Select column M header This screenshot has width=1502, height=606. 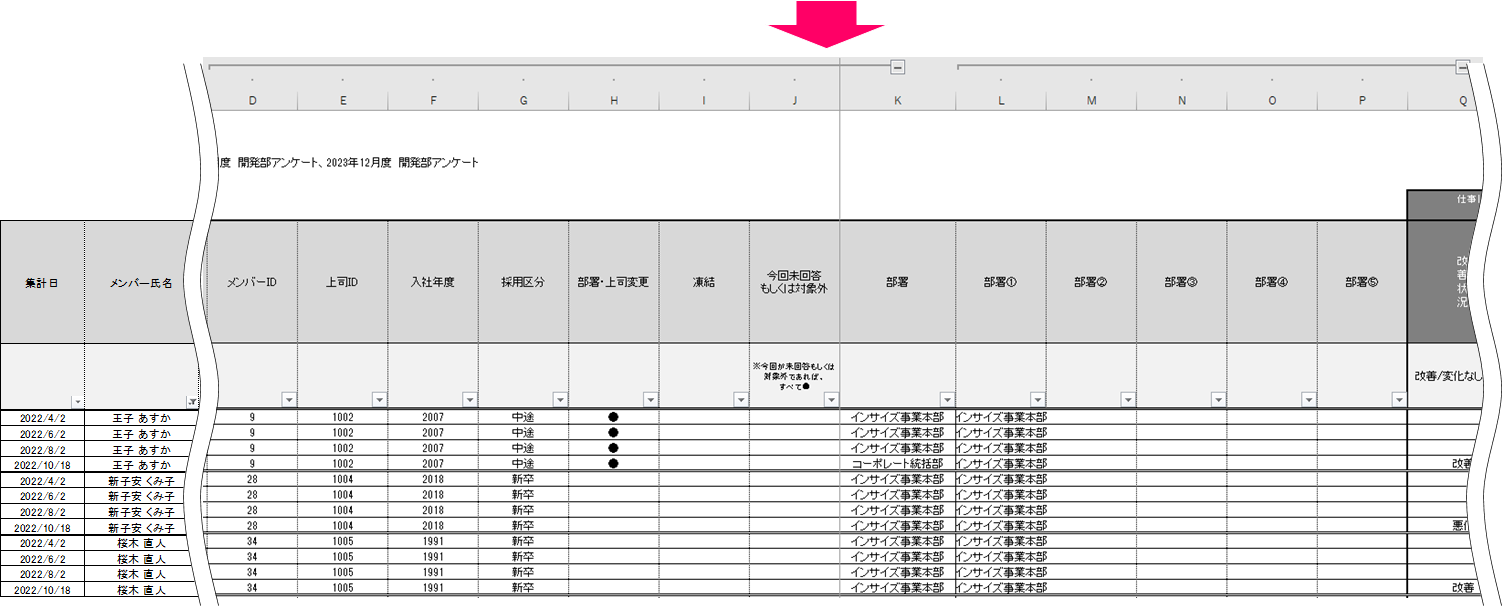tap(1092, 100)
